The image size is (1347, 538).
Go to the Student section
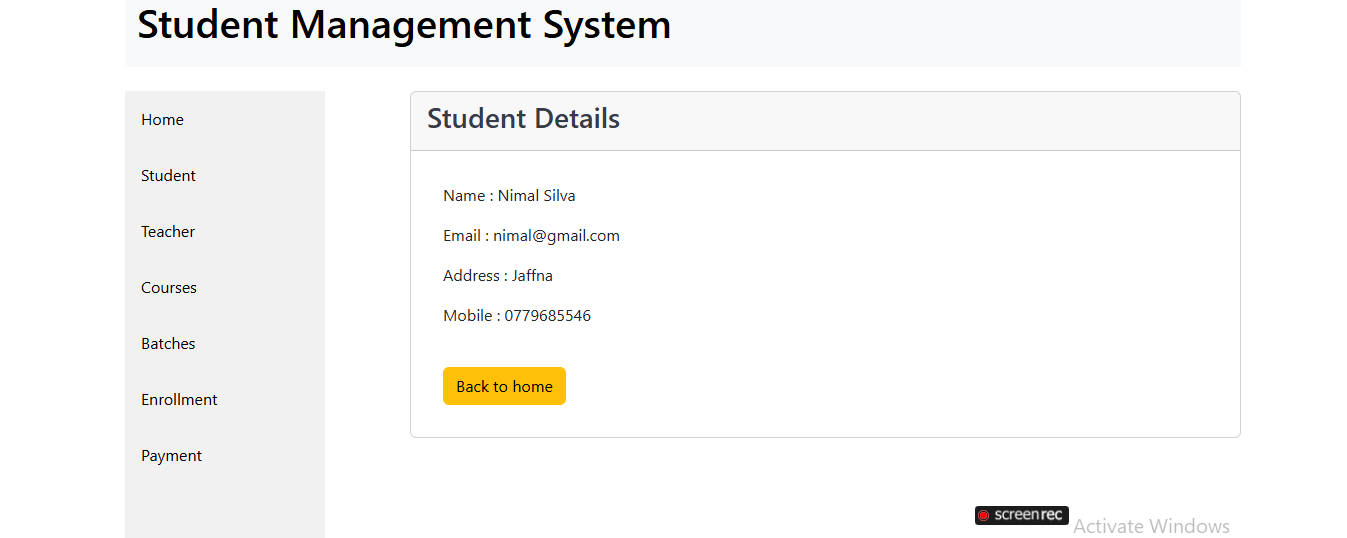(168, 175)
